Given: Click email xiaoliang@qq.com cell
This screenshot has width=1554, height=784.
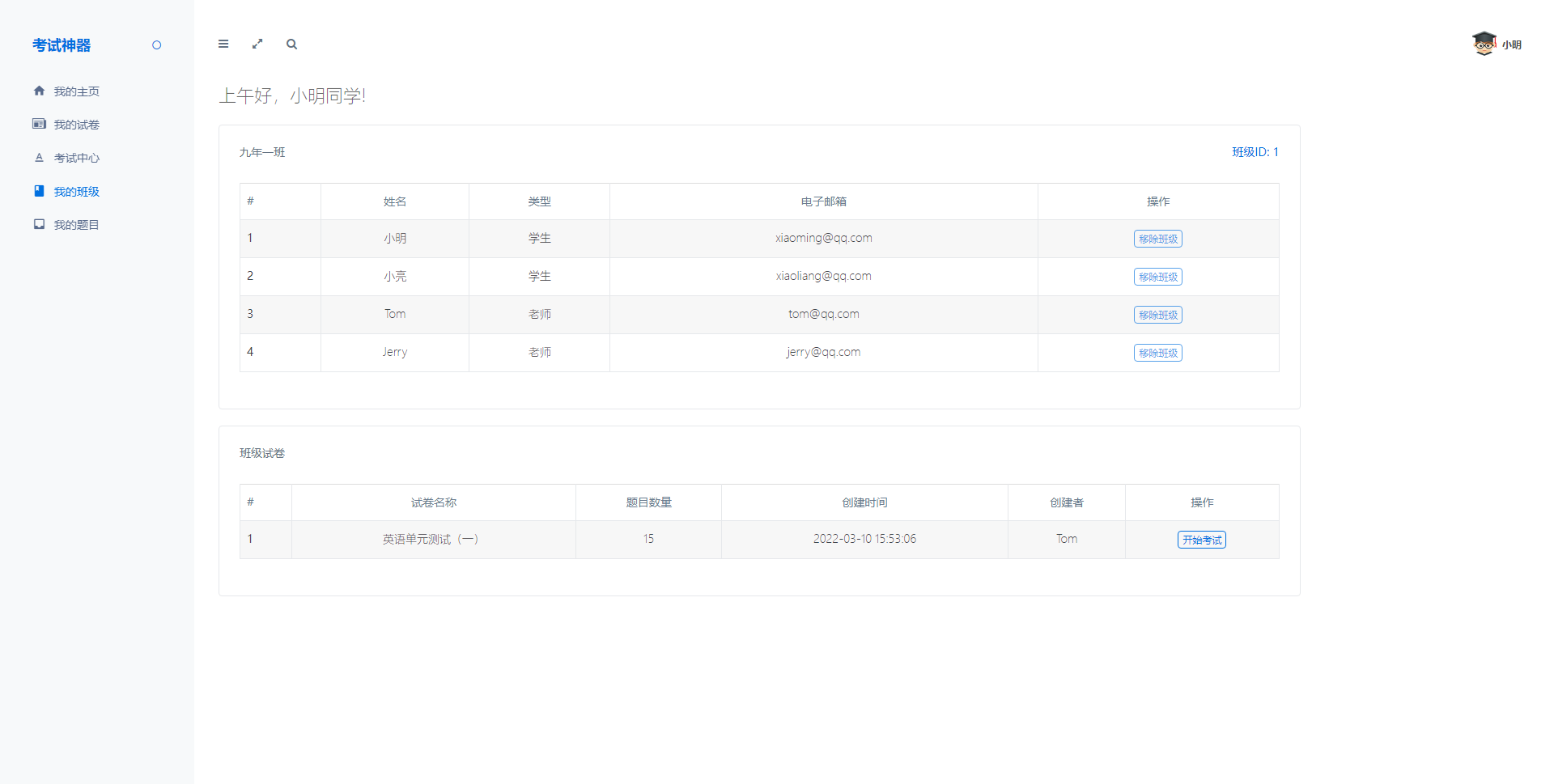Looking at the screenshot, I should (x=824, y=276).
